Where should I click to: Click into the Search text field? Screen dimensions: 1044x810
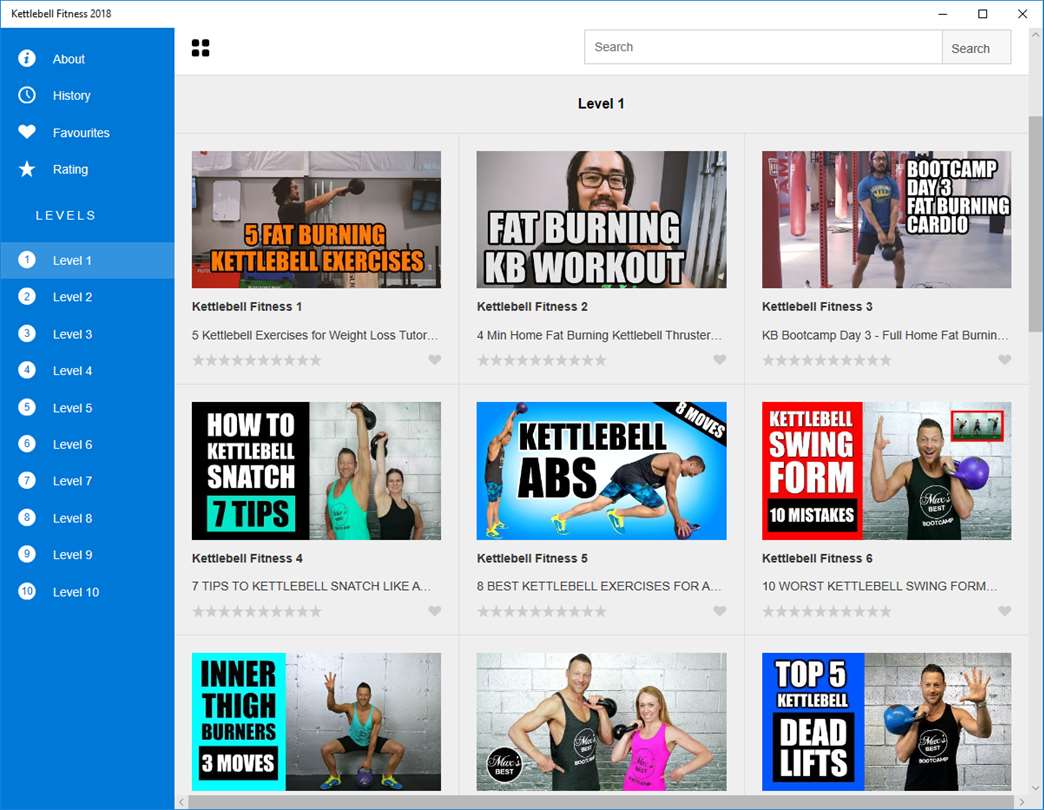763,47
